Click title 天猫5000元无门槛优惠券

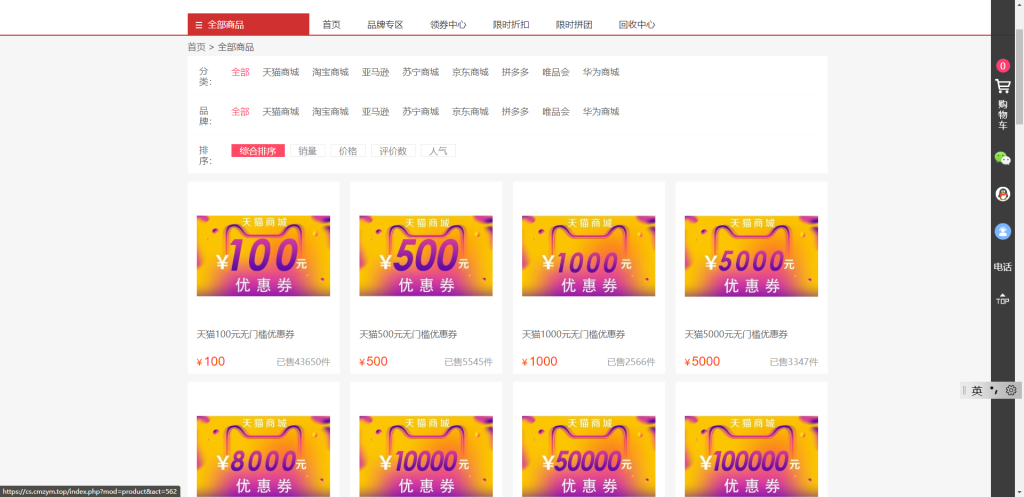pos(736,334)
